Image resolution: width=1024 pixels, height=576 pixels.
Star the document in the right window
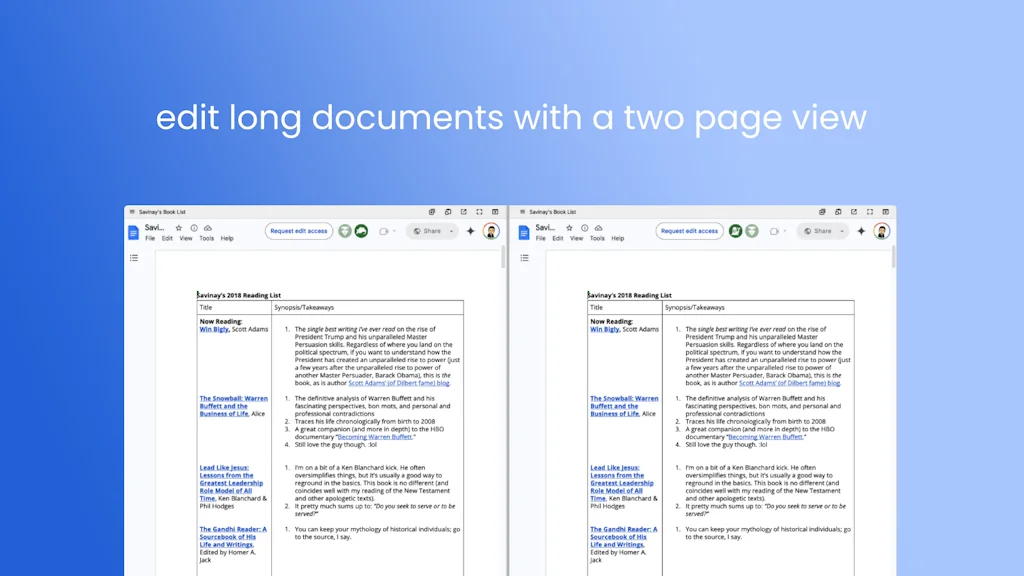[569, 227]
